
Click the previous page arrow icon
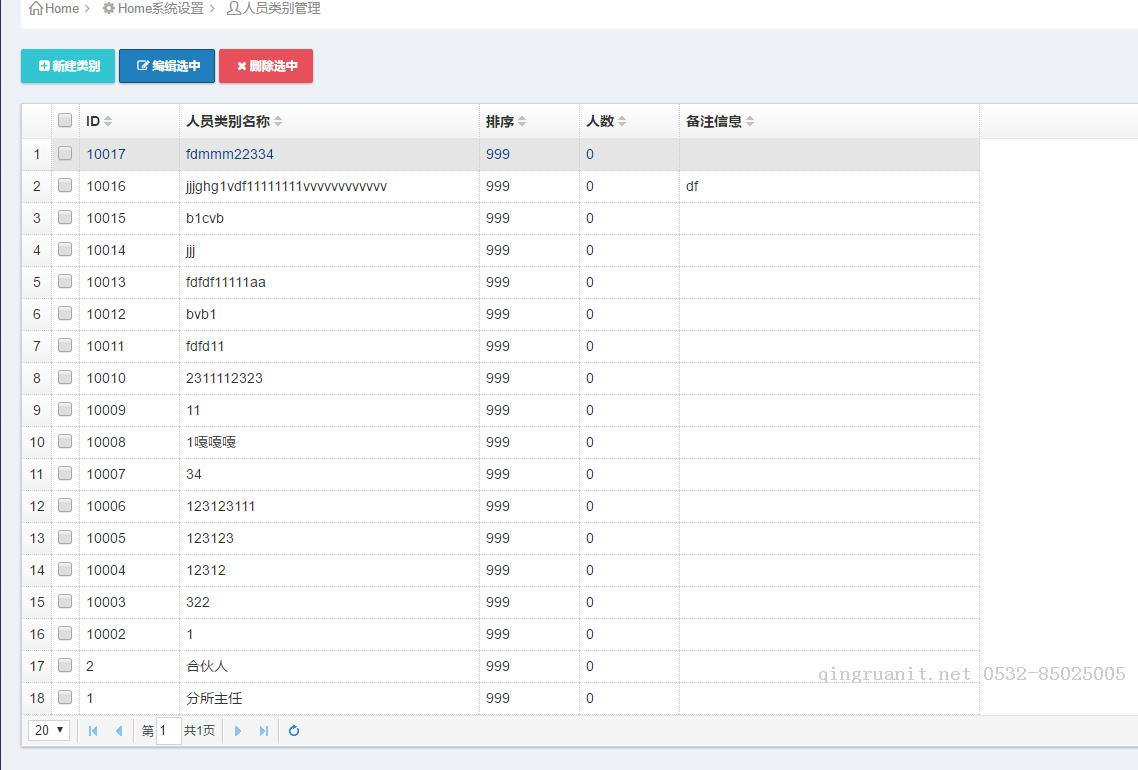pyautogui.click(x=119, y=731)
